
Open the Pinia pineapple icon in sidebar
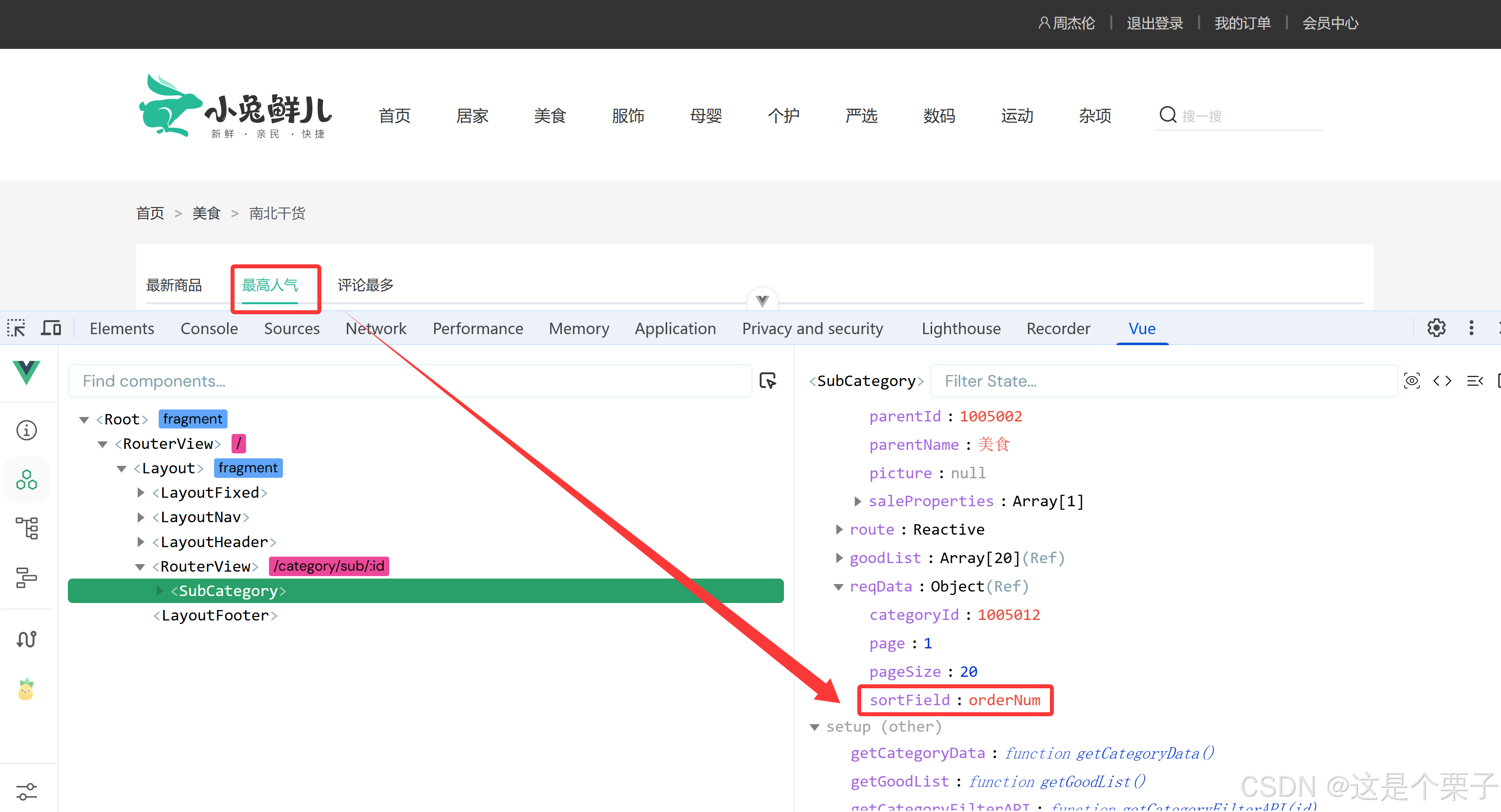26,690
